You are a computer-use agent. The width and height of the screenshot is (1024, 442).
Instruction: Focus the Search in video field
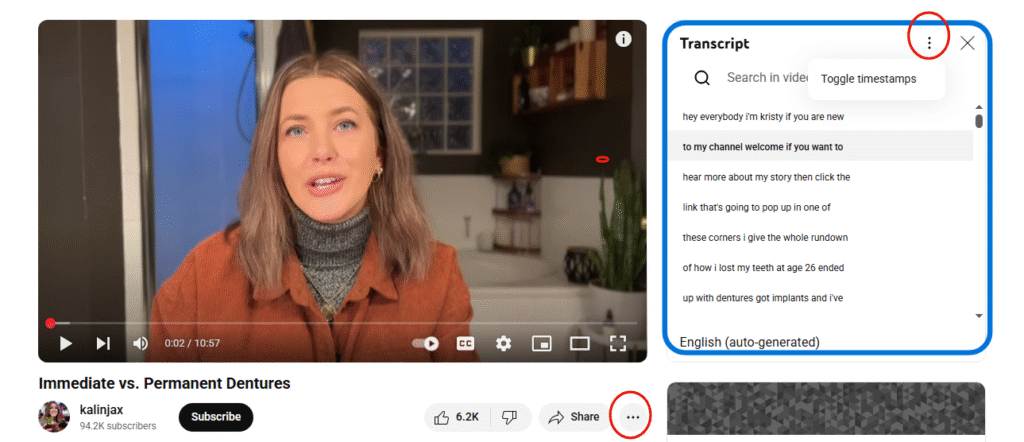coord(767,78)
